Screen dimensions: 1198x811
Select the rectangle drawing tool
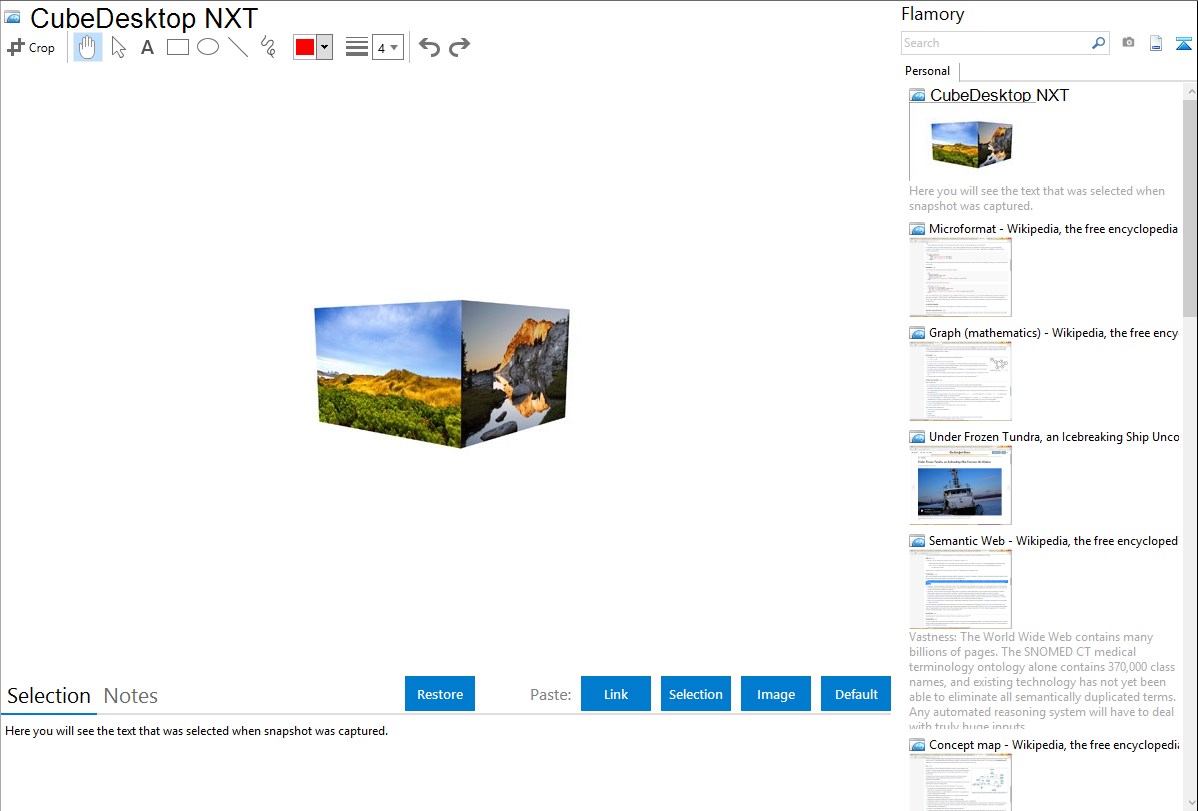[x=178, y=47]
